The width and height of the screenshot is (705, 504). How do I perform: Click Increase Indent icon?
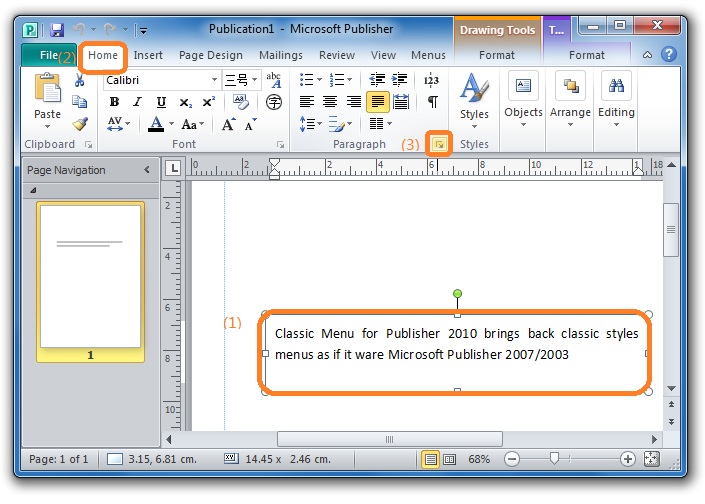pyautogui.click(x=399, y=80)
